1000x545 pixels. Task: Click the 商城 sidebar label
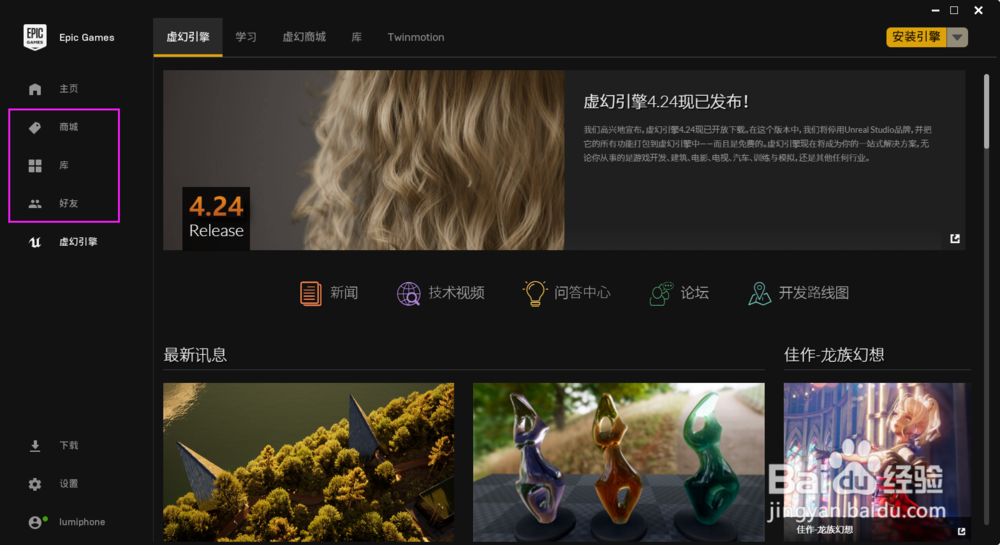click(69, 127)
